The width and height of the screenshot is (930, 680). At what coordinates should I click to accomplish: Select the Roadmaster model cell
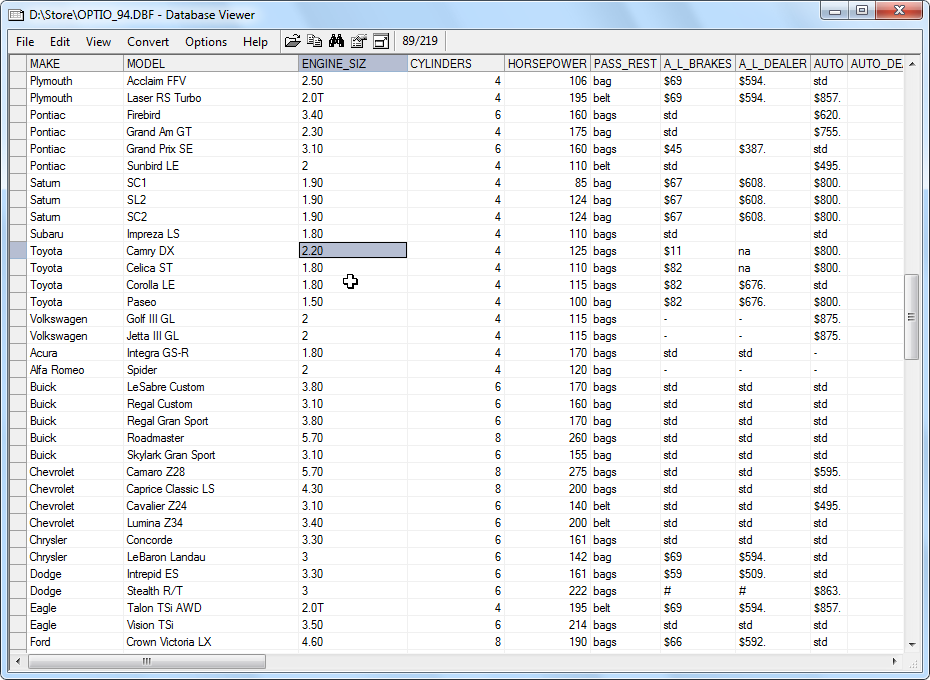211,438
